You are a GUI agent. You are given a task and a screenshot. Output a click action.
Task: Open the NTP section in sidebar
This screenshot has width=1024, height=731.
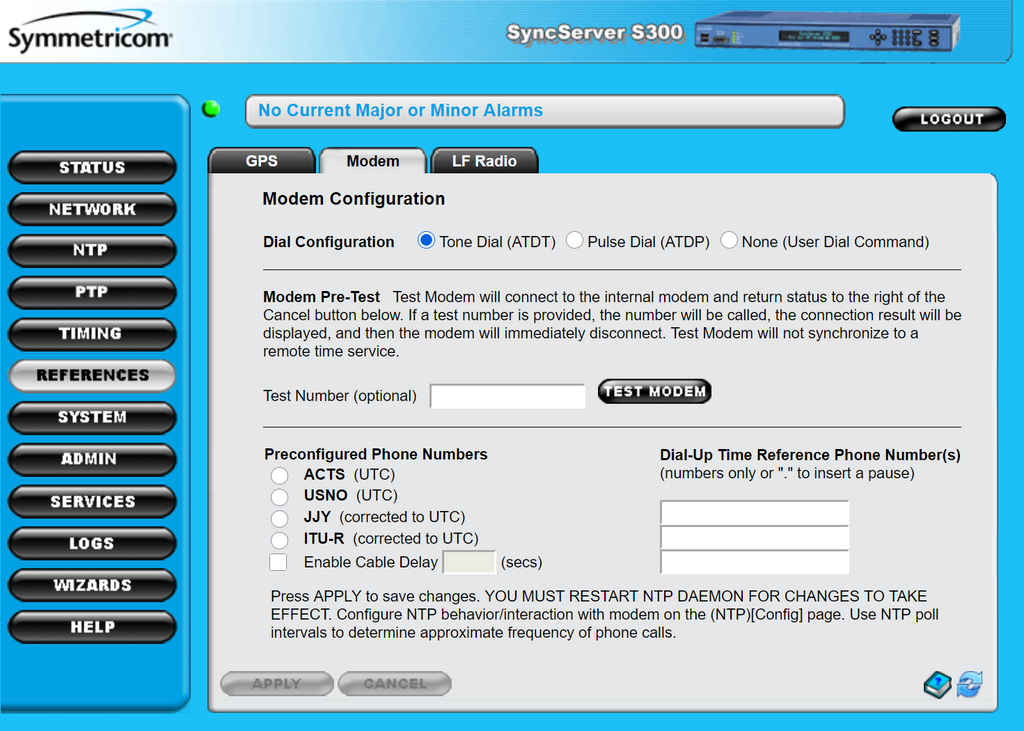[x=92, y=251]
